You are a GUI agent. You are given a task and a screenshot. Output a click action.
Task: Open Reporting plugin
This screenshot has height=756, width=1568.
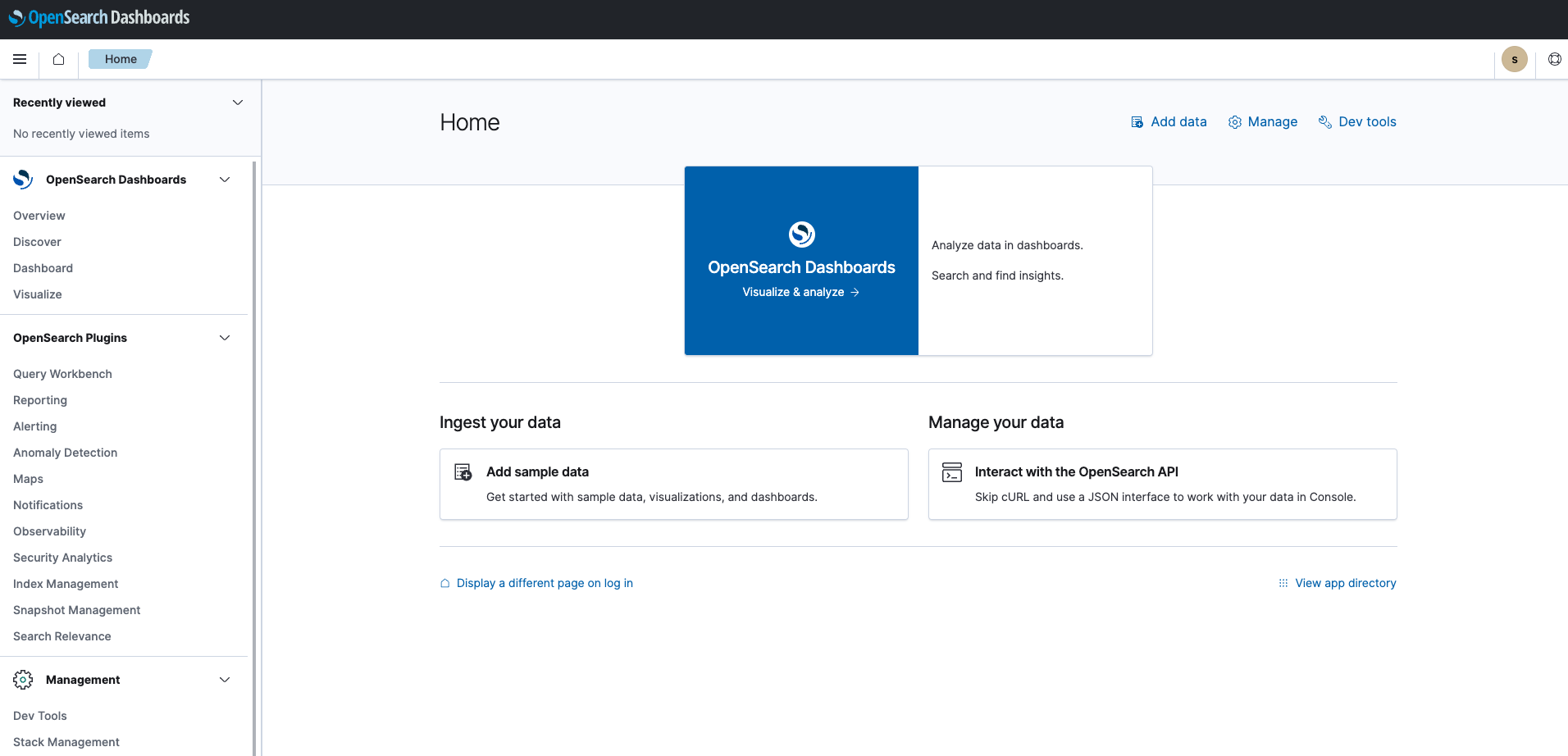[40, 400]
